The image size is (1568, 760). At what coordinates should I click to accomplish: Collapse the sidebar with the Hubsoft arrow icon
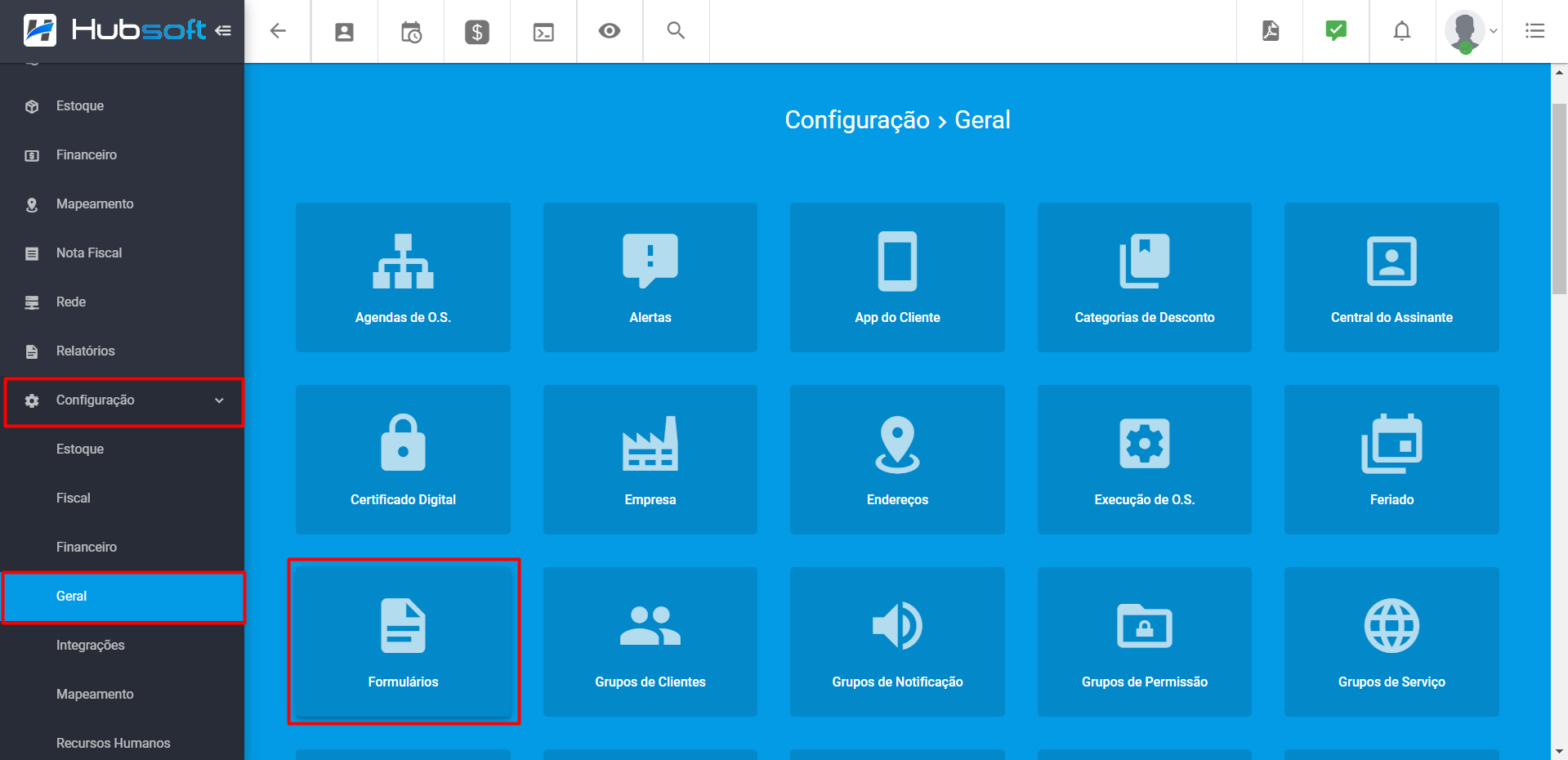[x=222, y=30]
